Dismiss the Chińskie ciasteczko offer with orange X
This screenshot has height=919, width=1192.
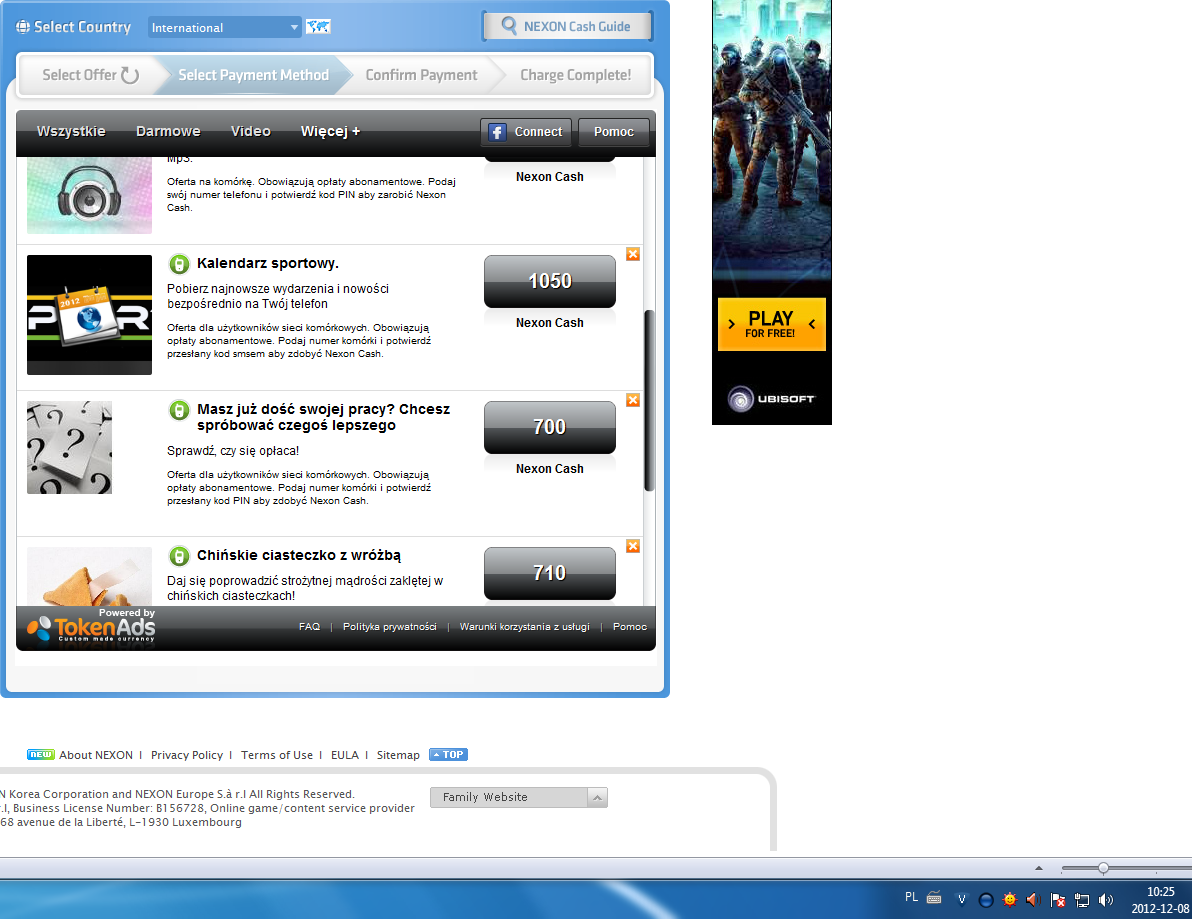632,546
